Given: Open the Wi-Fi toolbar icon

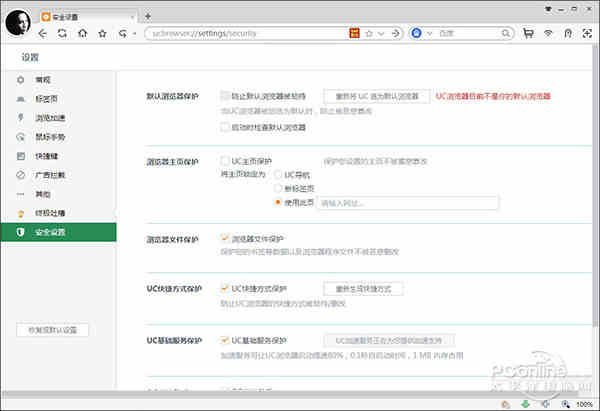Looking at the screenshot, I should (548, 34).
